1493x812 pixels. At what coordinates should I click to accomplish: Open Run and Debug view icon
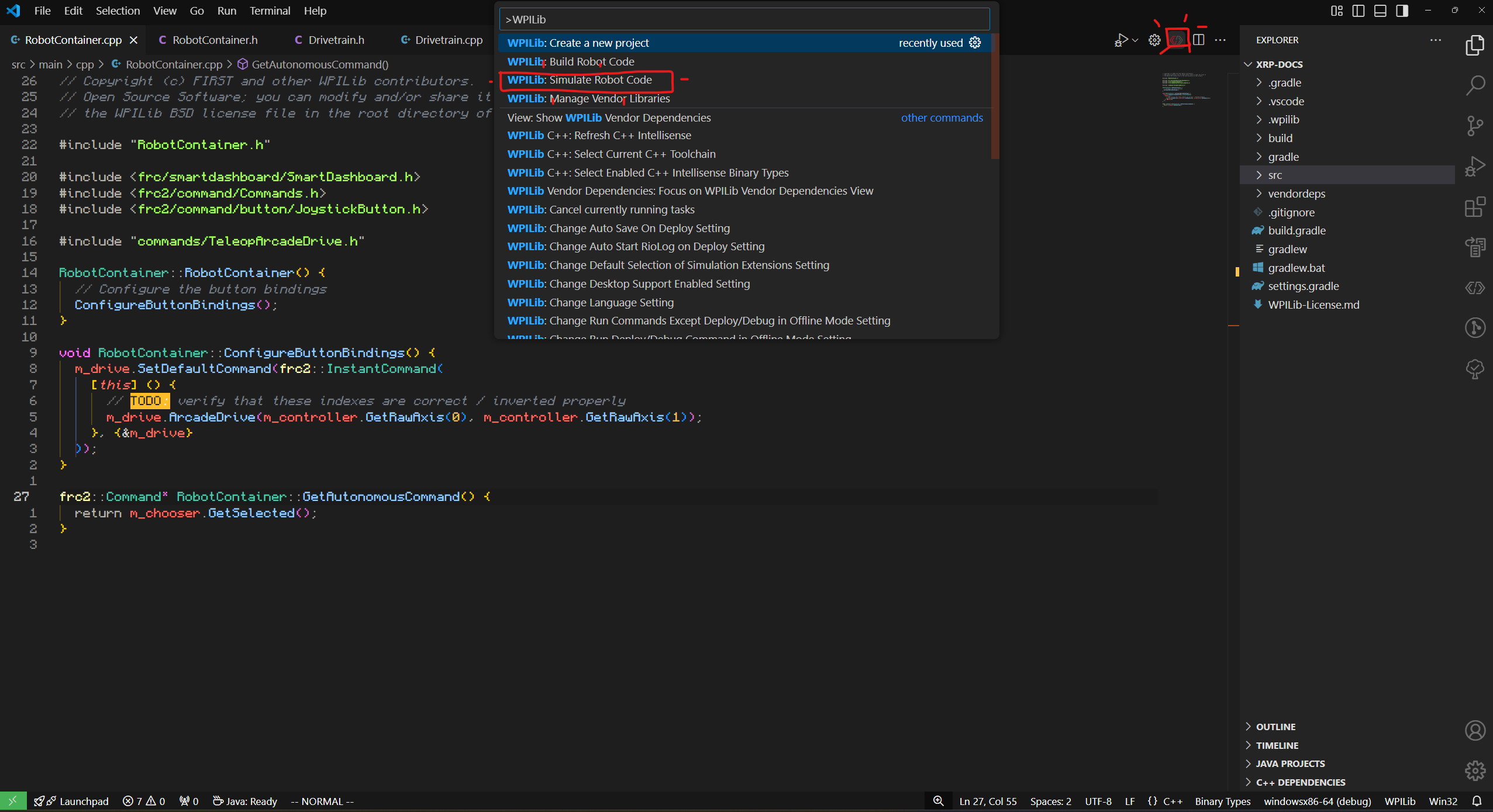pyautogui.click(x=1475, y=167)
